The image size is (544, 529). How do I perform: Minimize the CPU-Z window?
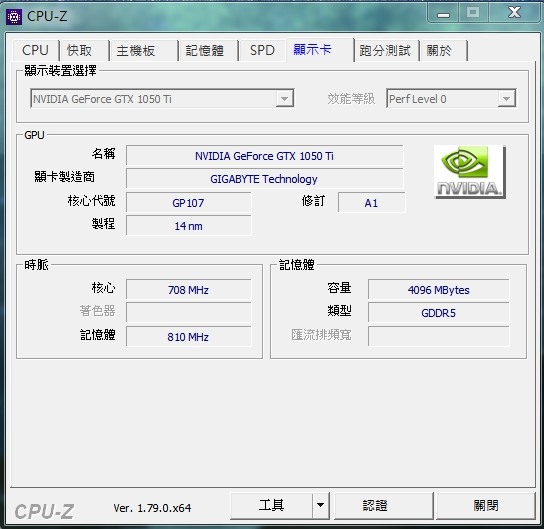pos(443,14)
